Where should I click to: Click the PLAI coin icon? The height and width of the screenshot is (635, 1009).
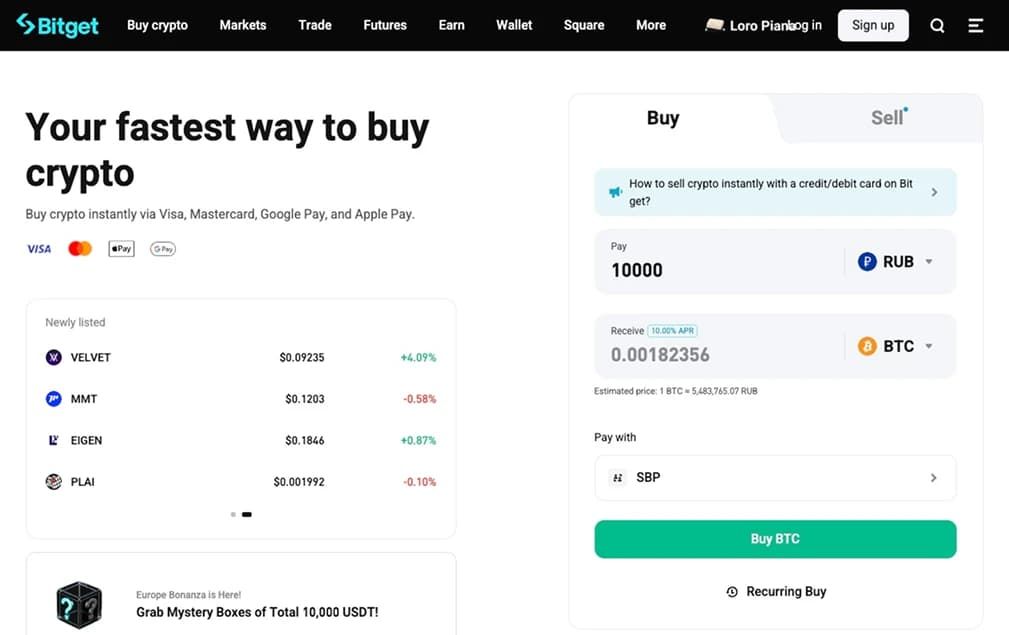(53, 481)
